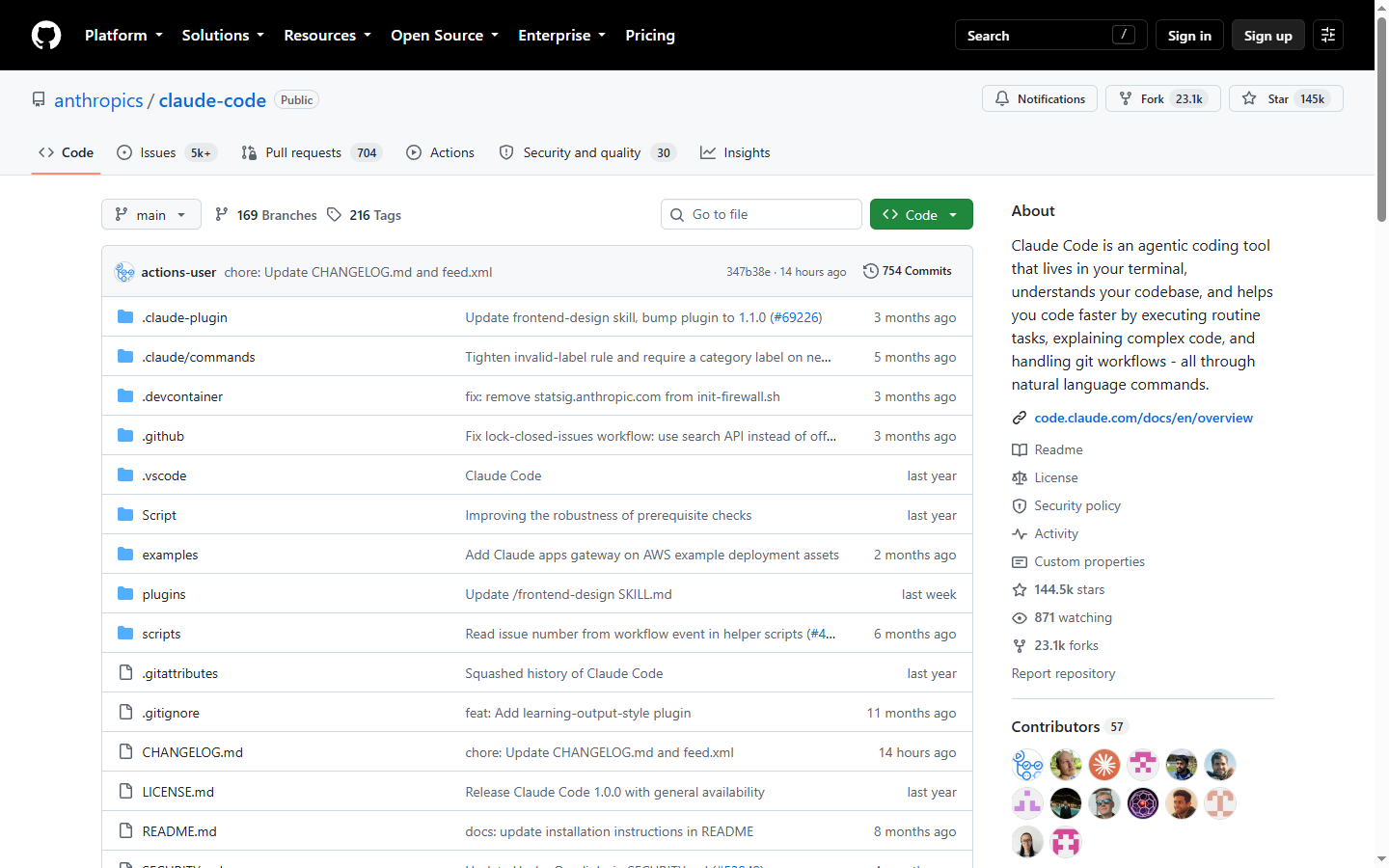Click the Sign up button

[x=1267, y=35]
